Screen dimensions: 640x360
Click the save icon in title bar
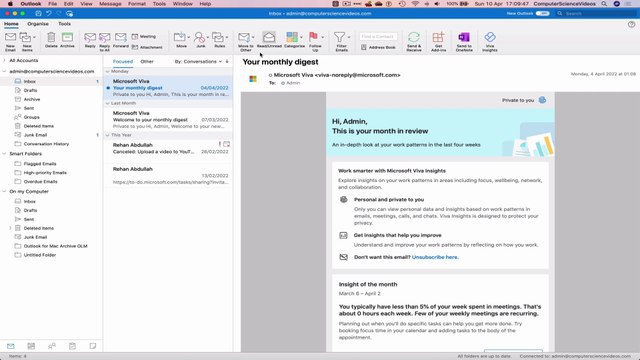38,13
